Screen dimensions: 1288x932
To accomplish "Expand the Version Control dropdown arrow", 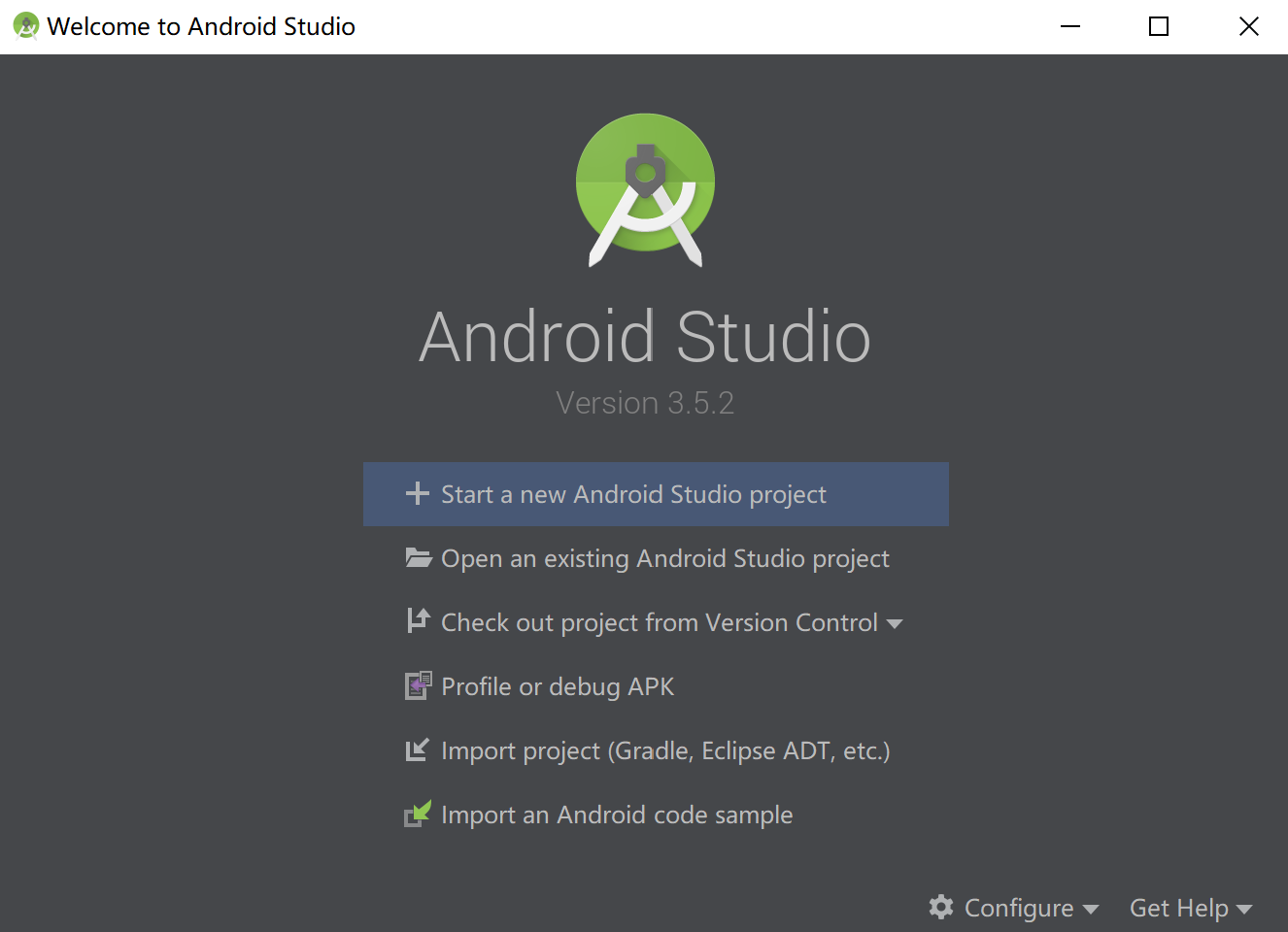I will point(895,623).
